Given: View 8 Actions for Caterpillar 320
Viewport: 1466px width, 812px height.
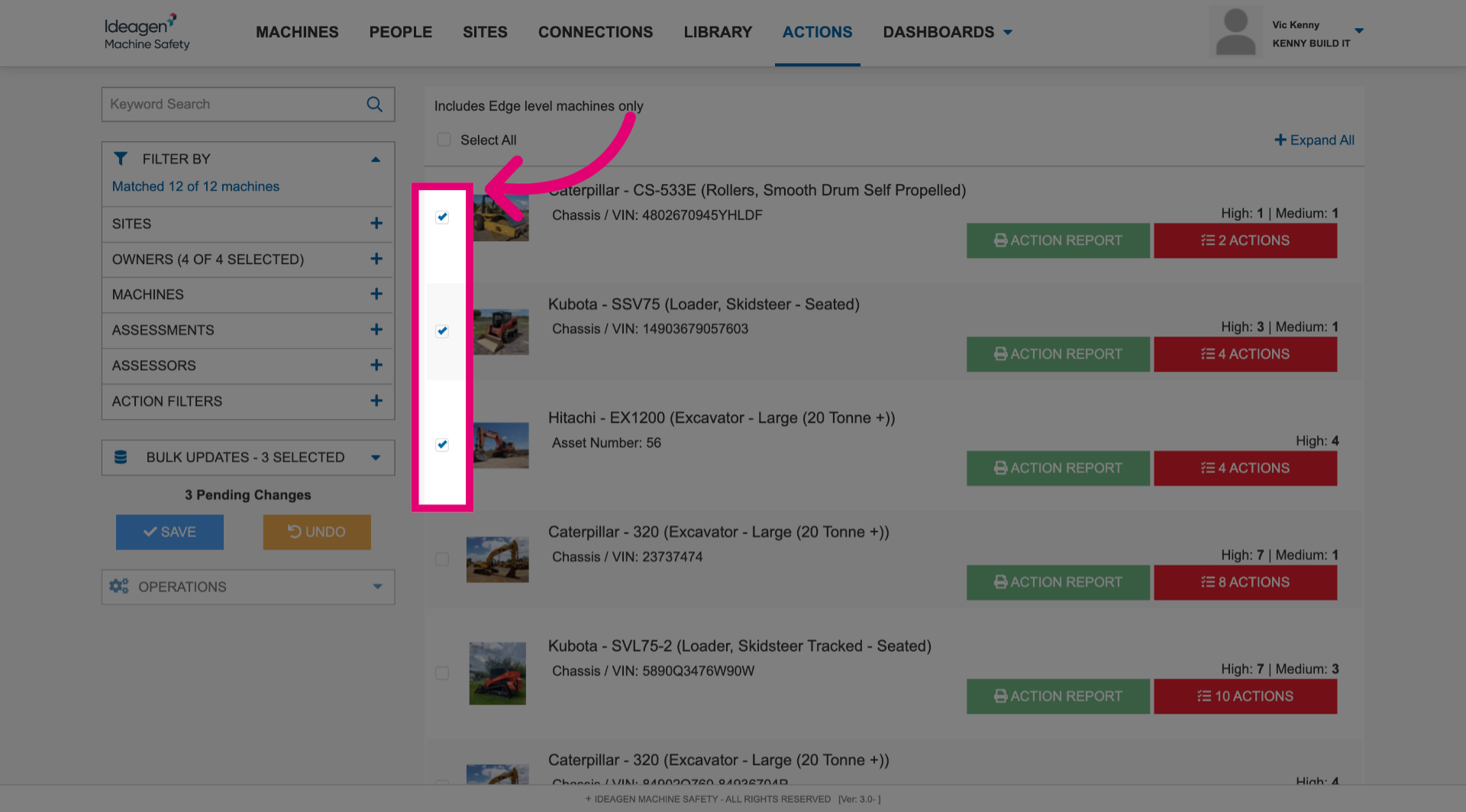Looking at the screenshot, I should tap(1245, 582).
